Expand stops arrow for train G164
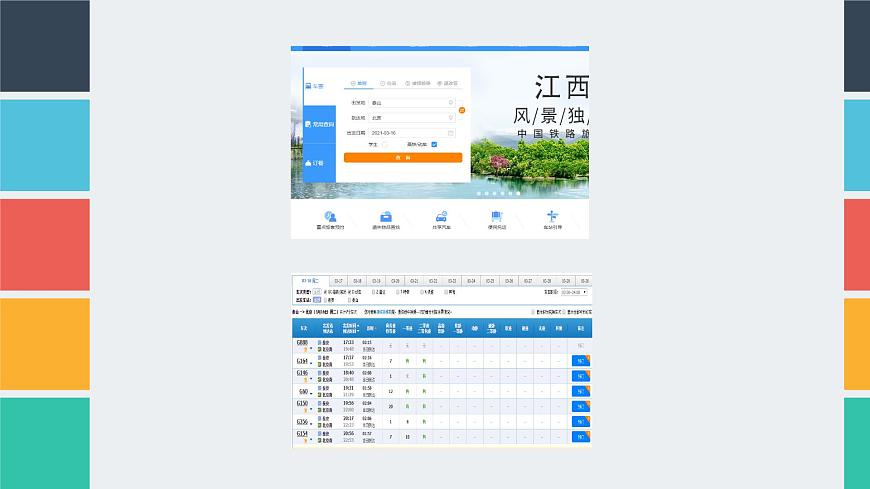The image size is (870, 489). [311, 362]
